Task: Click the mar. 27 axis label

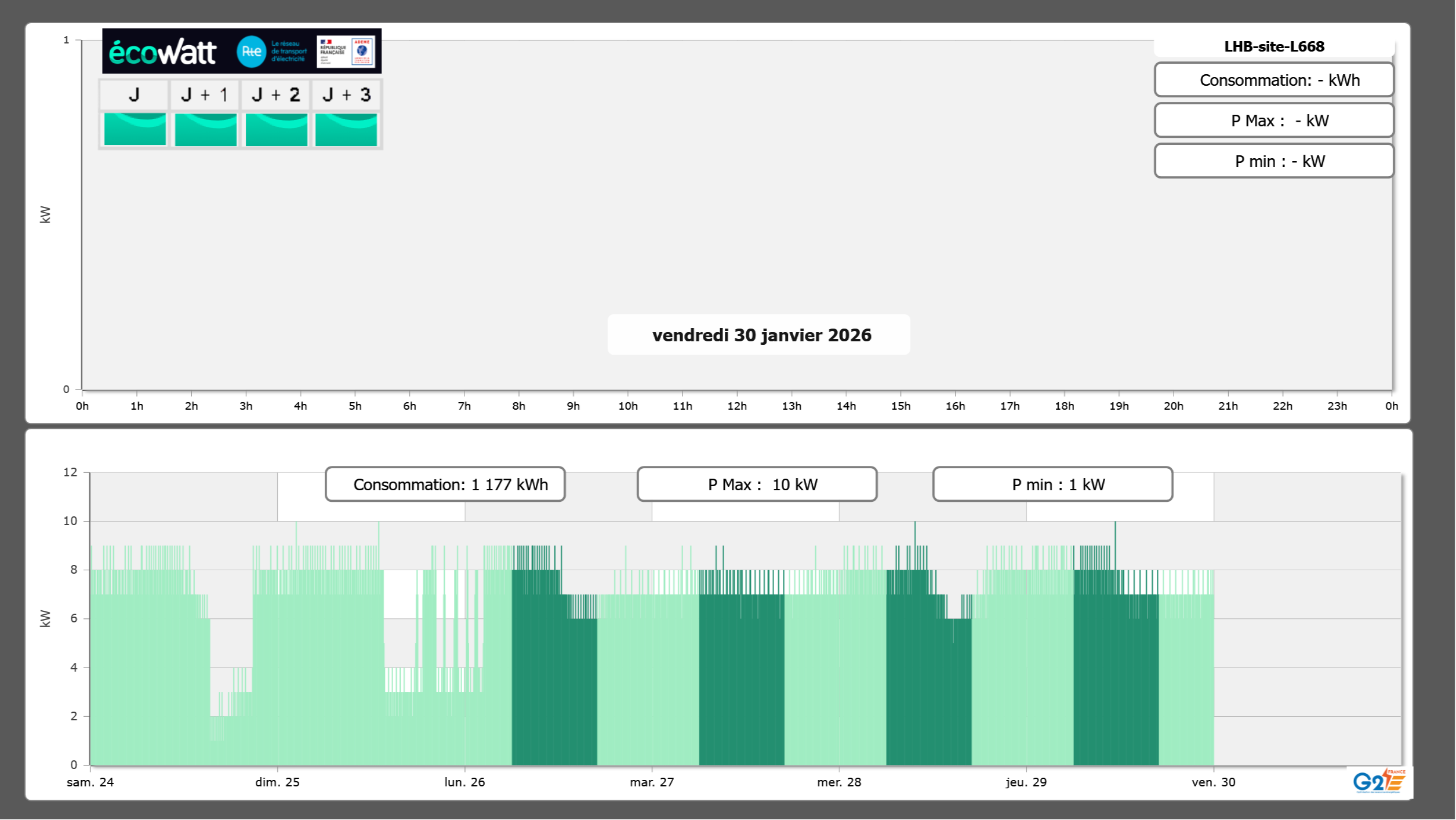Action: (652, 782)
